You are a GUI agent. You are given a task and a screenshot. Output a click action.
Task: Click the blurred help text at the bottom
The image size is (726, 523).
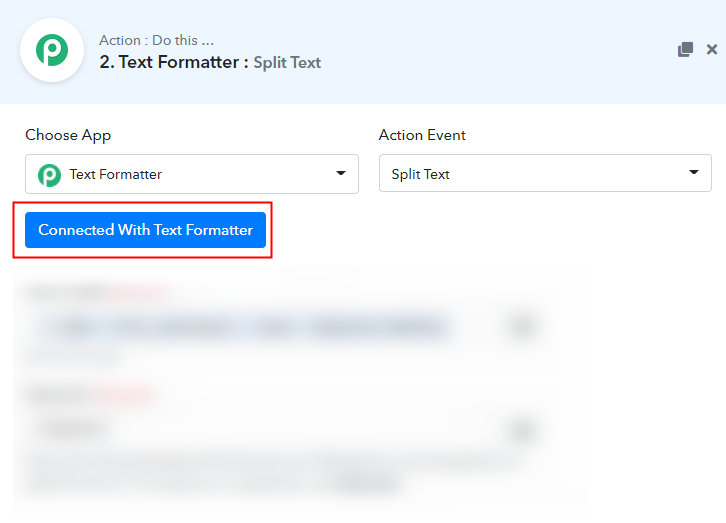pos(269,473)
